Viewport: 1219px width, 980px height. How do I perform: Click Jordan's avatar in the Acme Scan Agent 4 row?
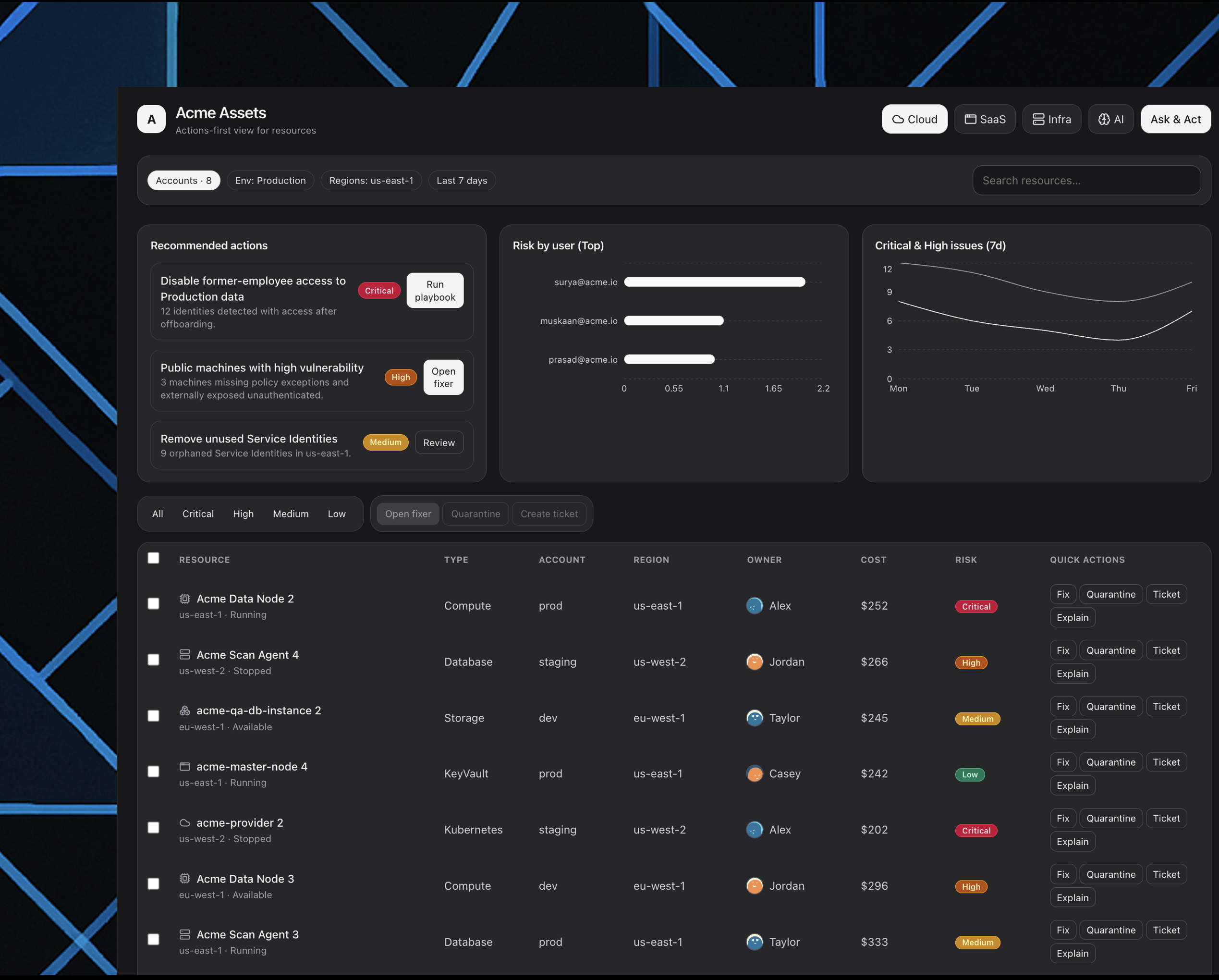pos(754,661)
